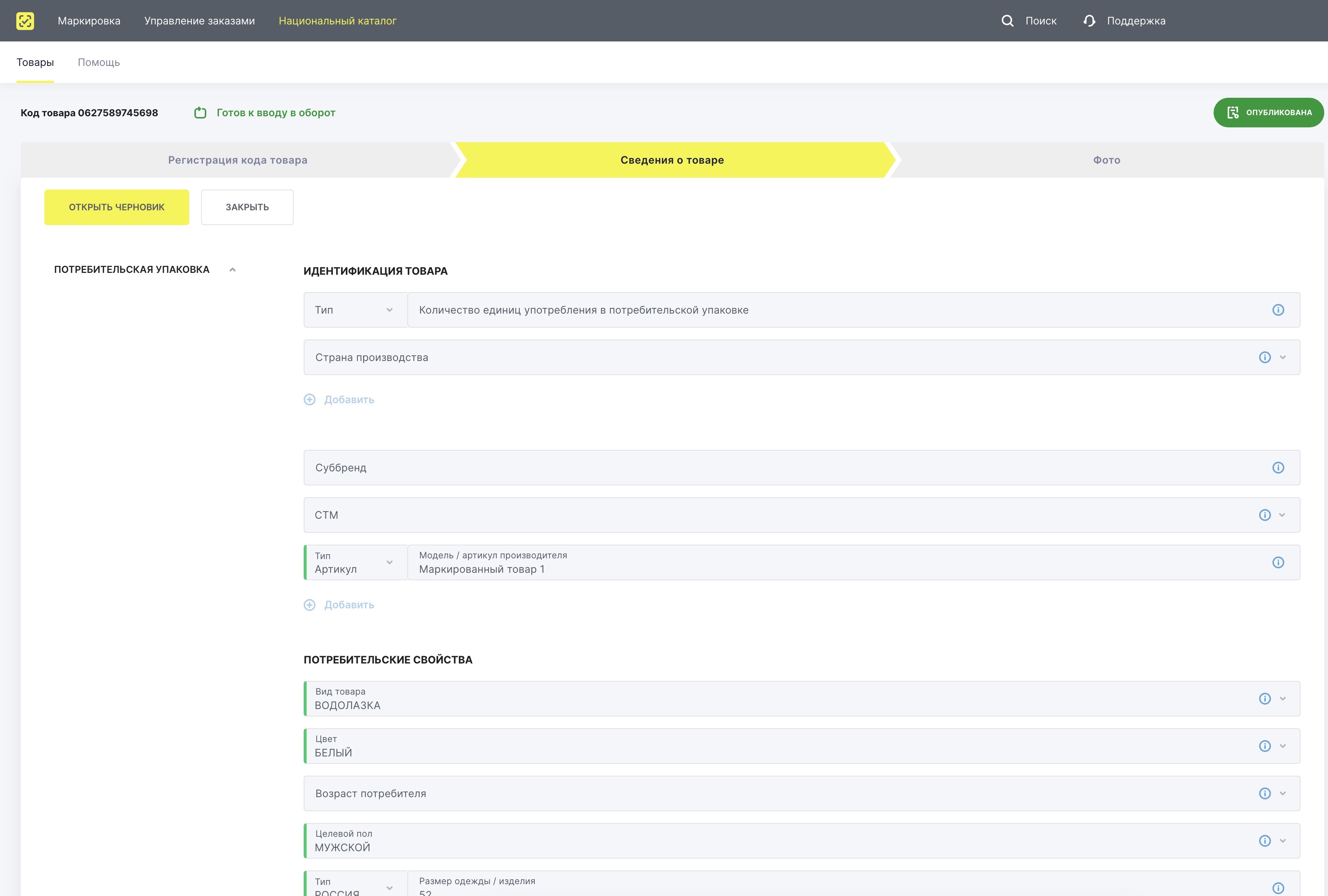Click the 'Поддержка' label in the header
This screenshot has height=896, width=1328.
[1136, 21]
